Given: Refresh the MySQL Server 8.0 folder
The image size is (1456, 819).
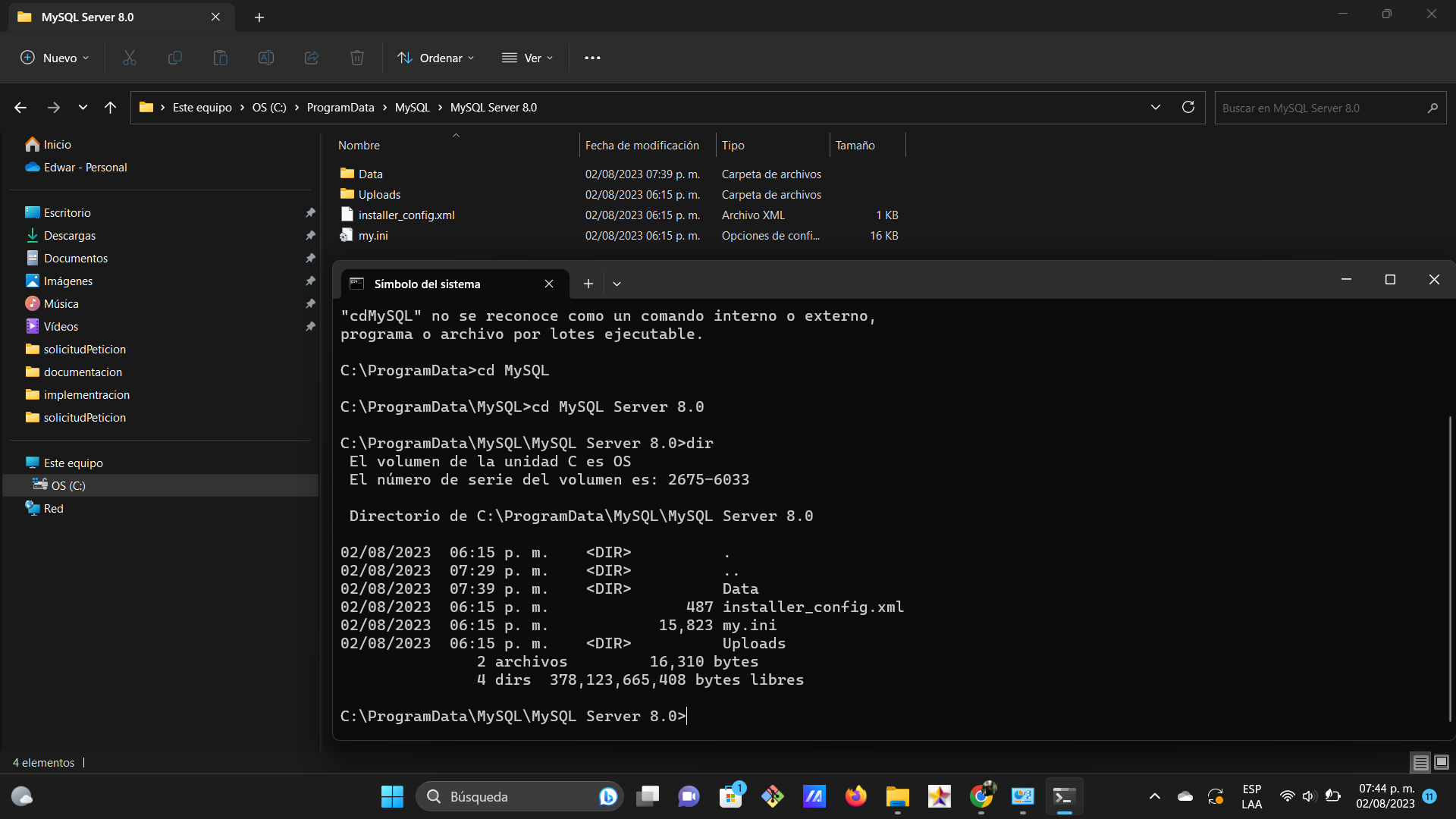Looking at the screenshot, I should coord(1188,107).
